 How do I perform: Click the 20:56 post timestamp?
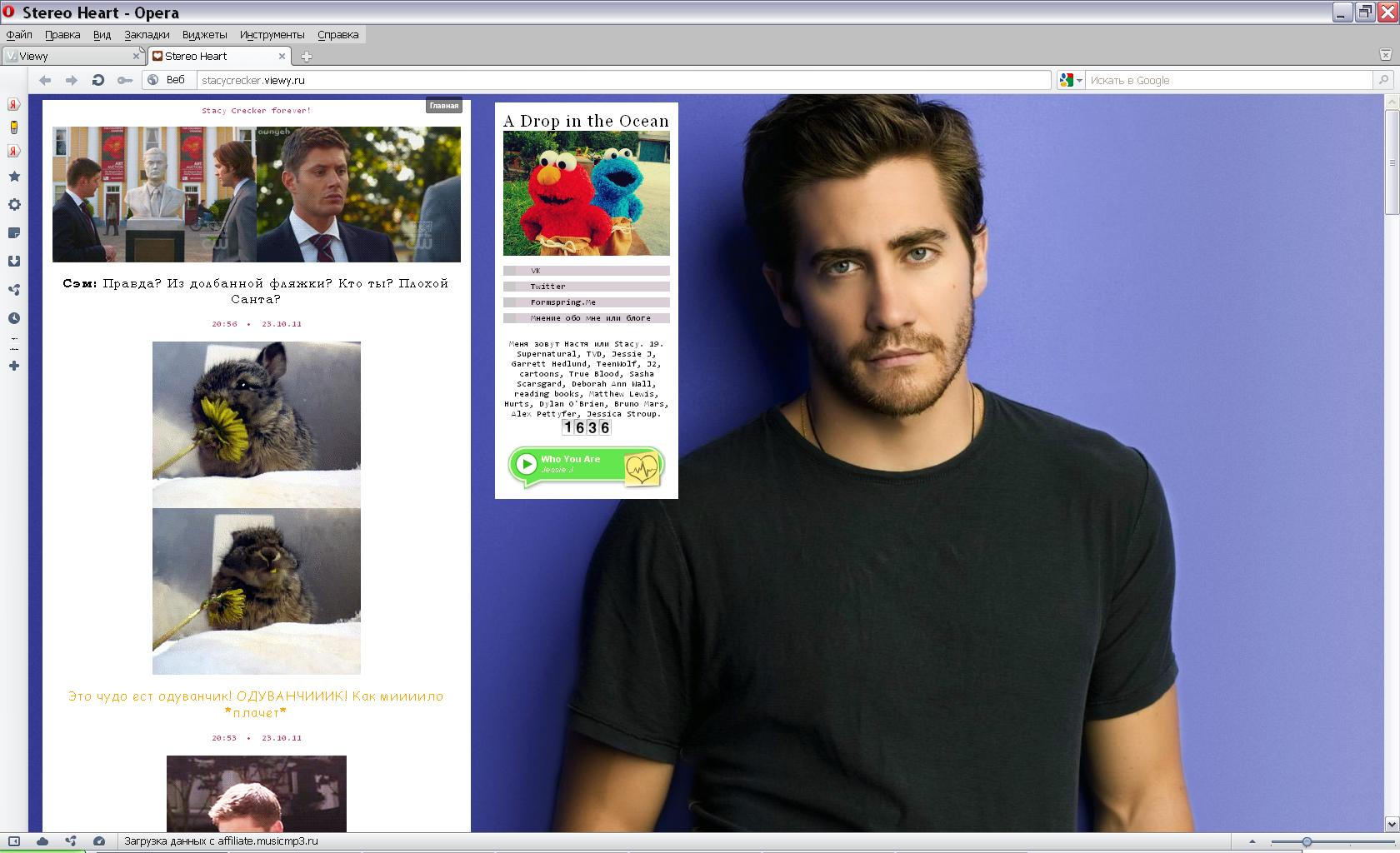[x=224, y=324]
